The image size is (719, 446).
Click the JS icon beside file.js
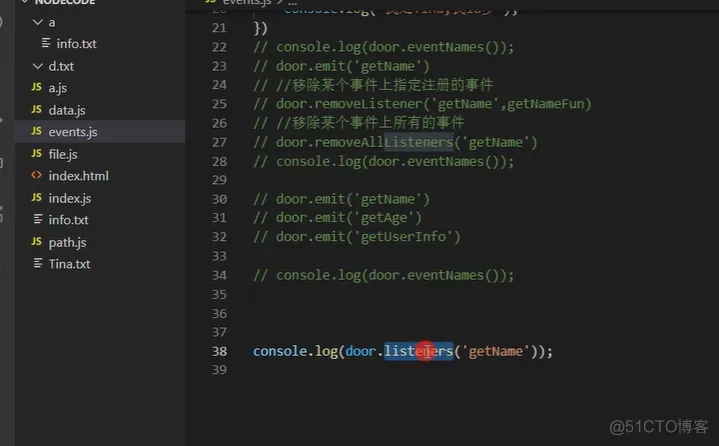tap(37, 154)
